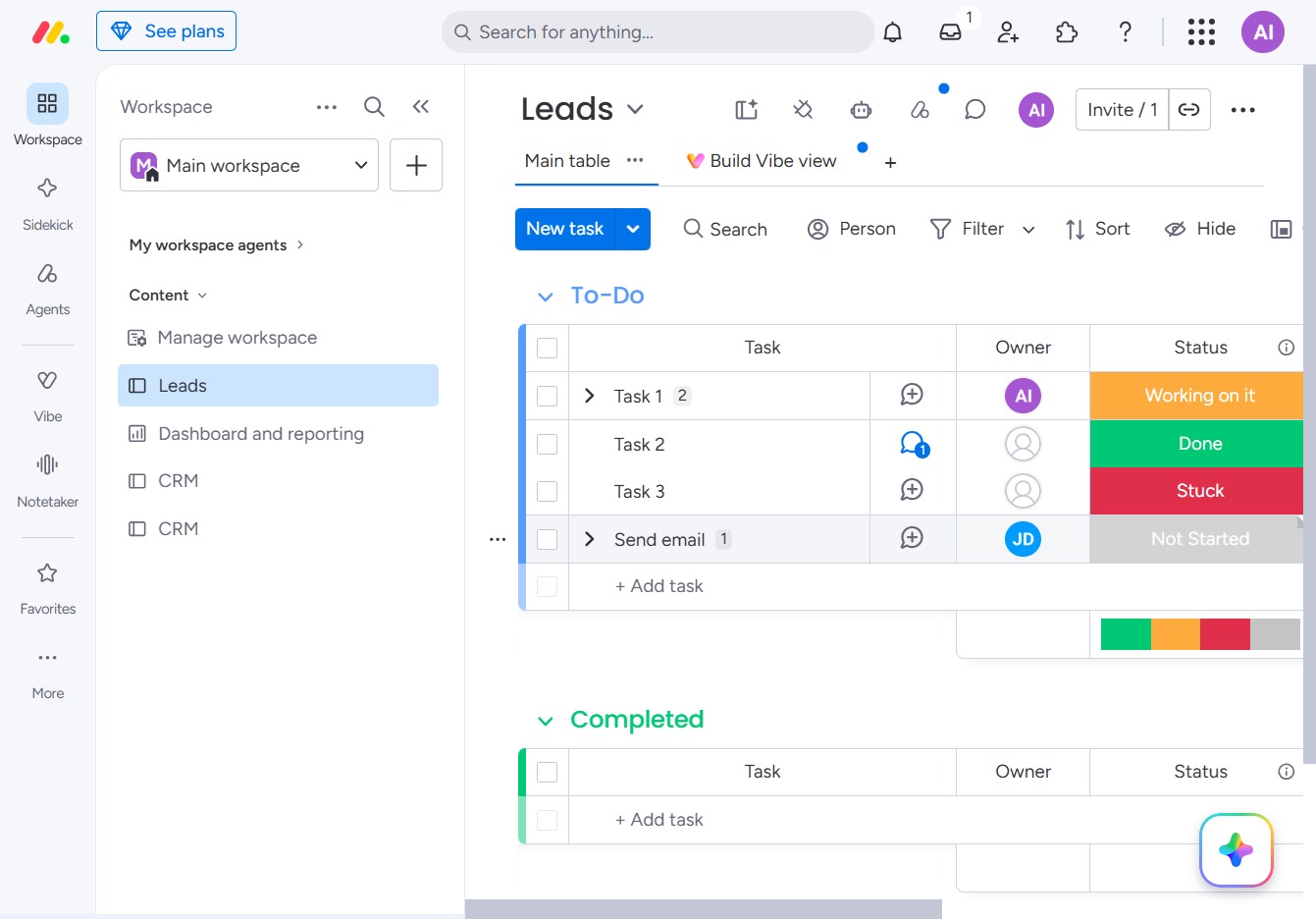Click the add item plus button in sidebar
The height and width of the screenshot is (919, 1316).
coord(416,165)
